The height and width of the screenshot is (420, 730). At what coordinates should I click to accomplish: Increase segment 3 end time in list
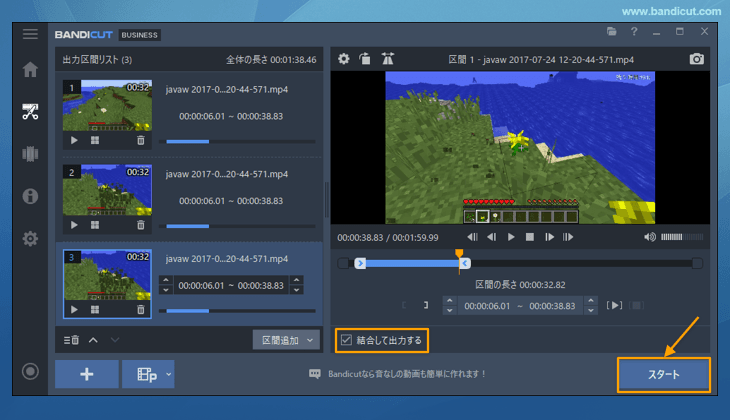(x=297, y=280)
